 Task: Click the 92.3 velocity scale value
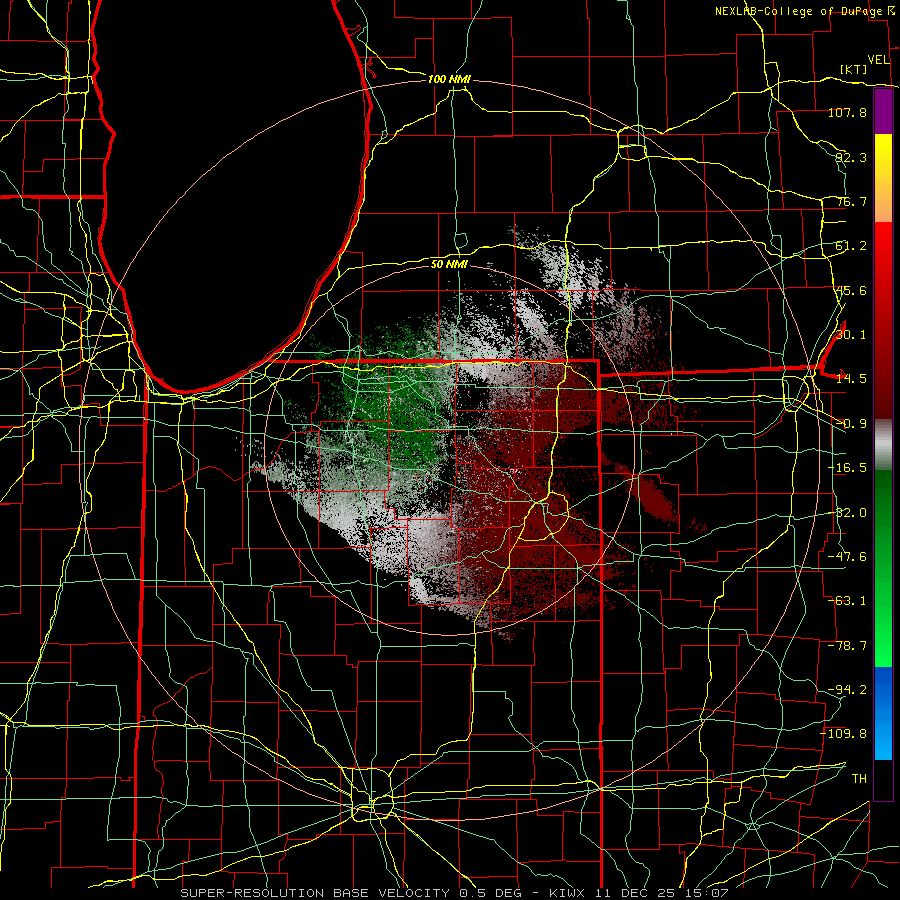851,157
